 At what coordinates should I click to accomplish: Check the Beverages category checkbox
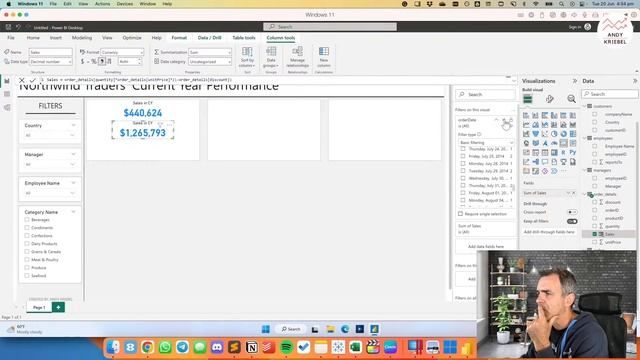27,220
